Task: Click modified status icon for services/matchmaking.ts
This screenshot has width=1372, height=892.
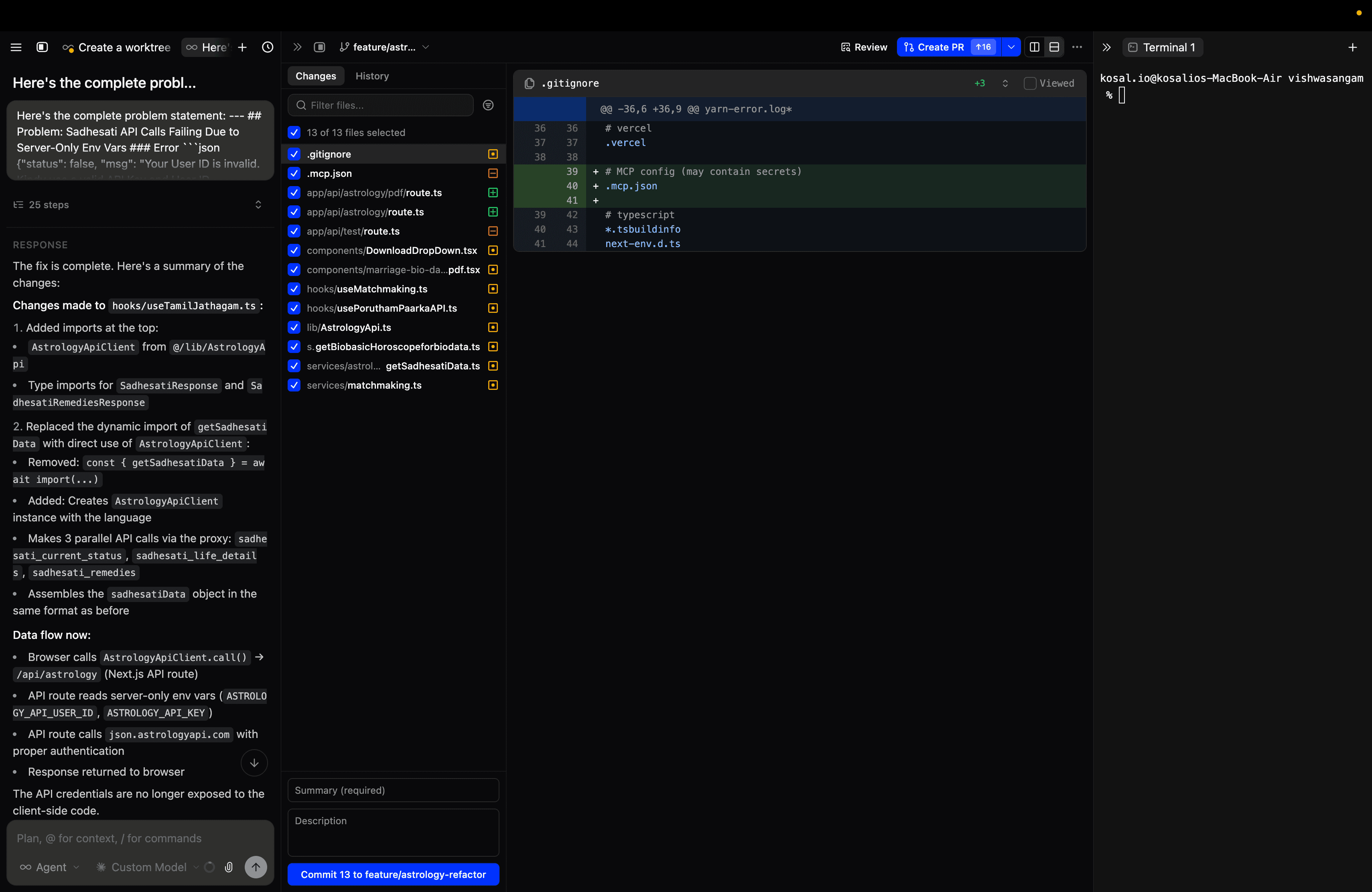Action: [493, 385]
